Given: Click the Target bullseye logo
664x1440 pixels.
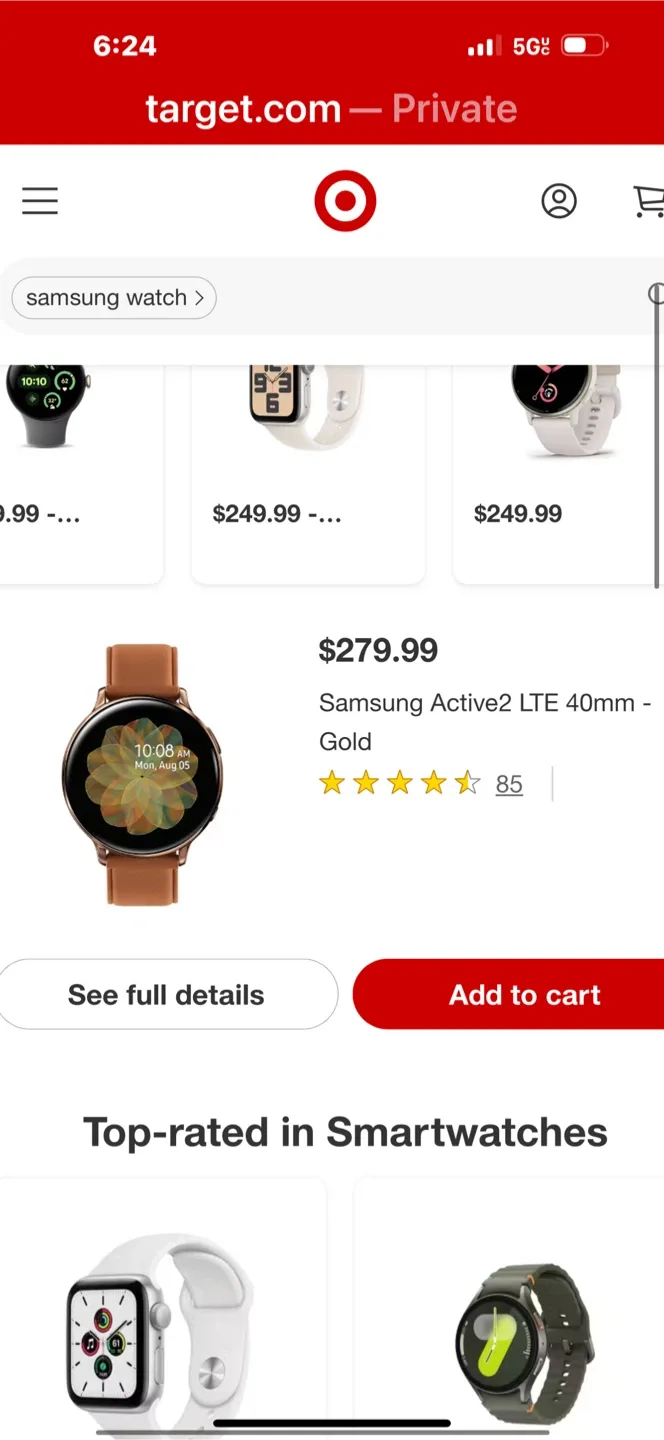Looking at the screenshot, I should pos(345,201).
